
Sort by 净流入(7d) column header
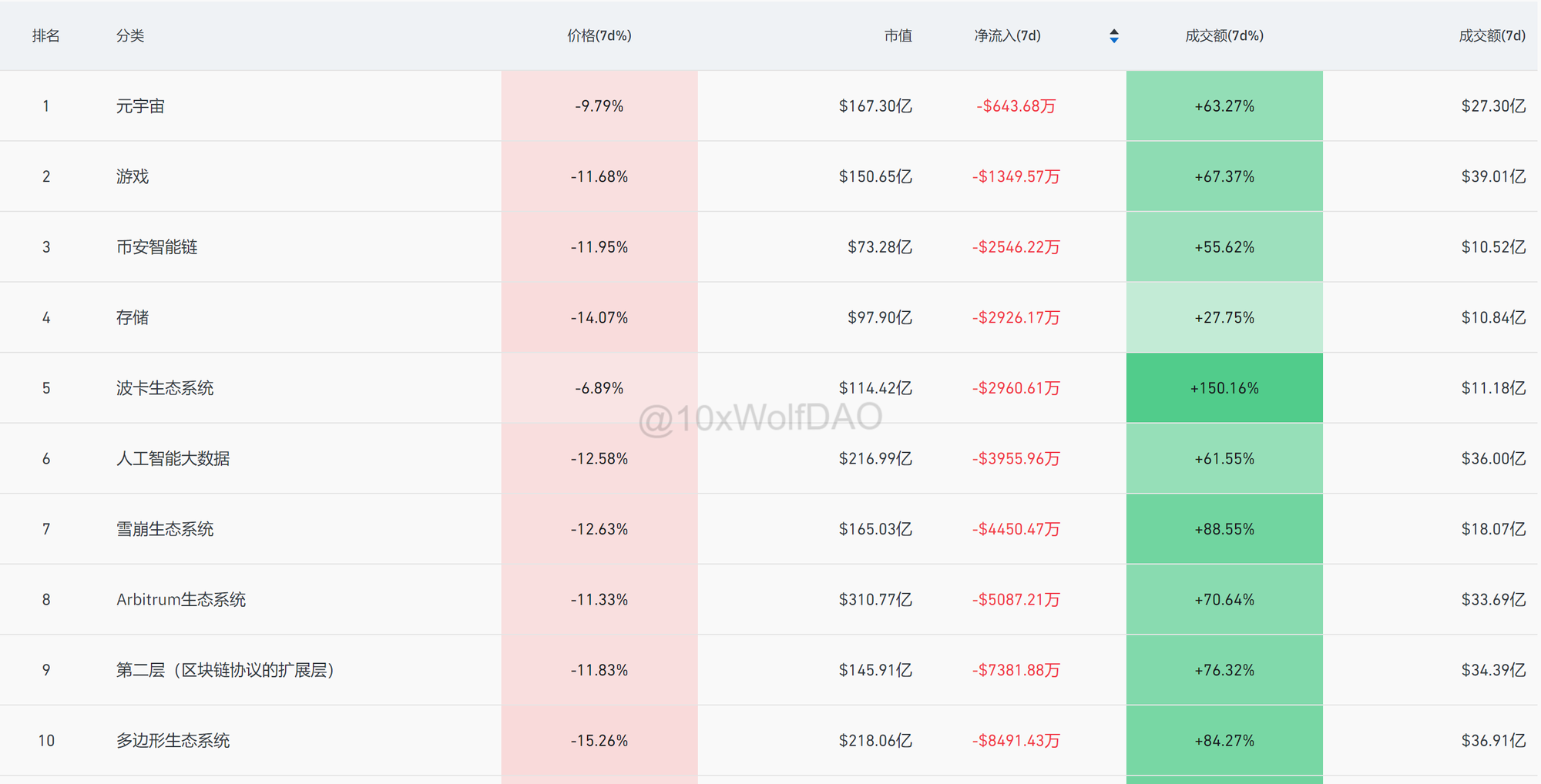point(1007,36)
